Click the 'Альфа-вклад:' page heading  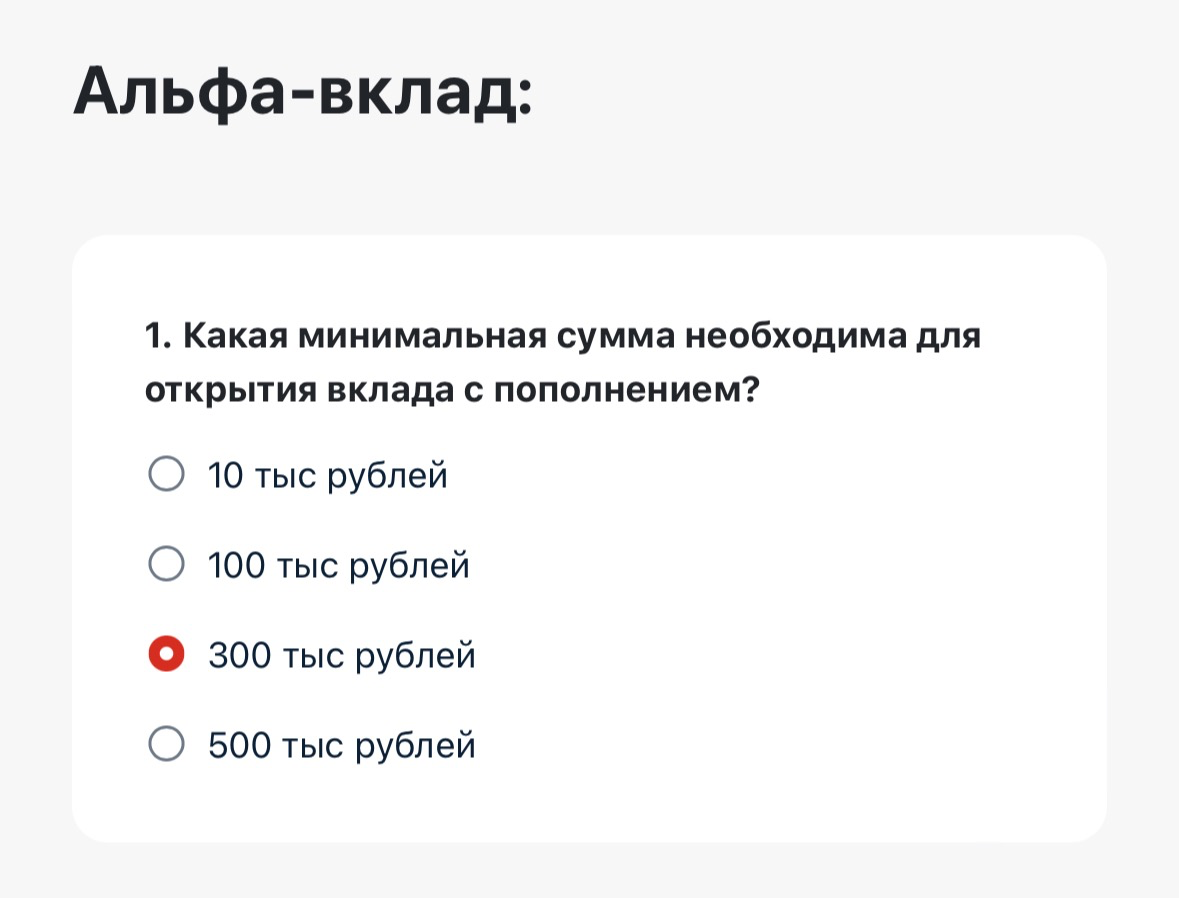click(x=302, y=92)
